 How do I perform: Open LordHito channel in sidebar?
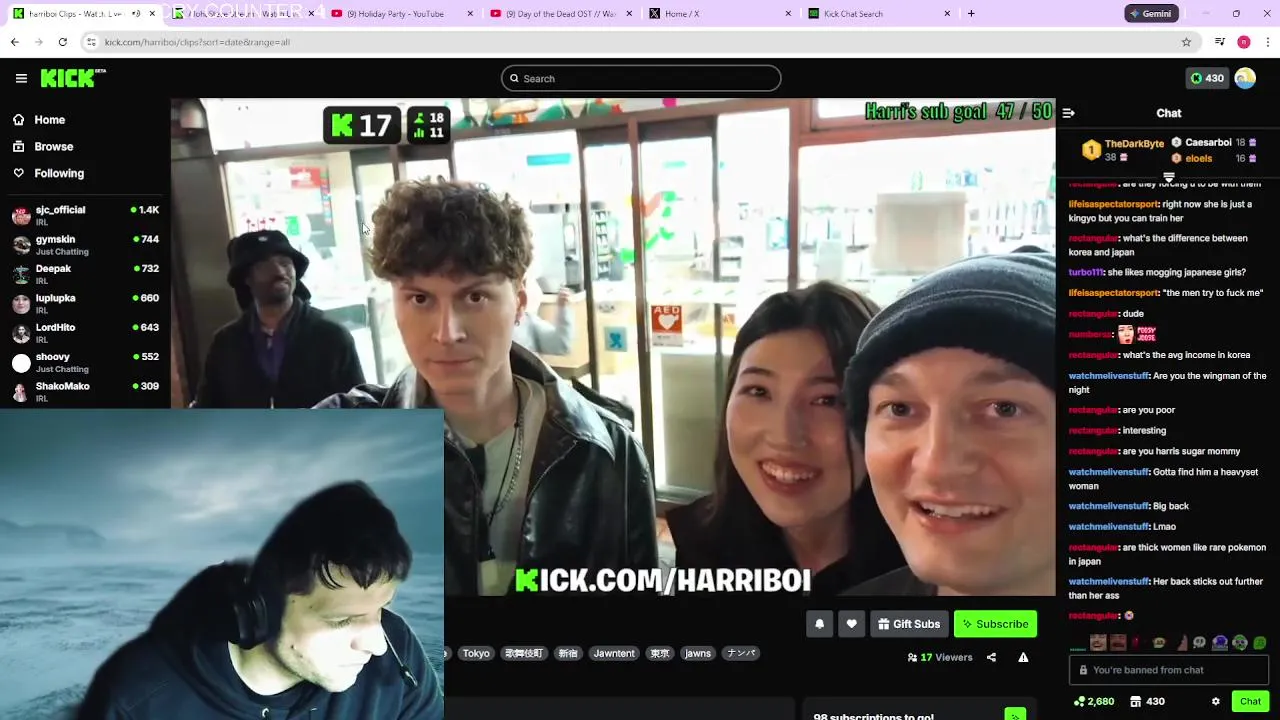(x=85, y=333)
